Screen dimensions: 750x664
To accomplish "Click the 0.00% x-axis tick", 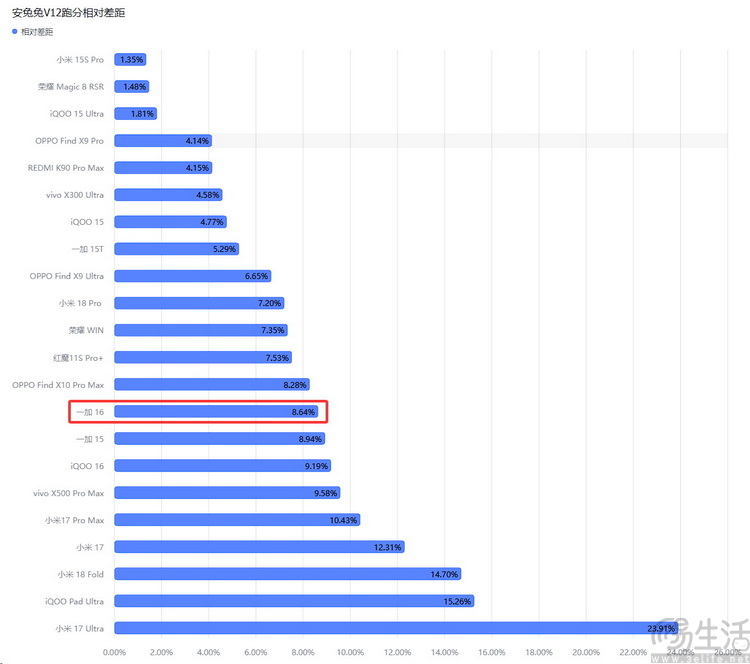I will (x=114, y=653).
